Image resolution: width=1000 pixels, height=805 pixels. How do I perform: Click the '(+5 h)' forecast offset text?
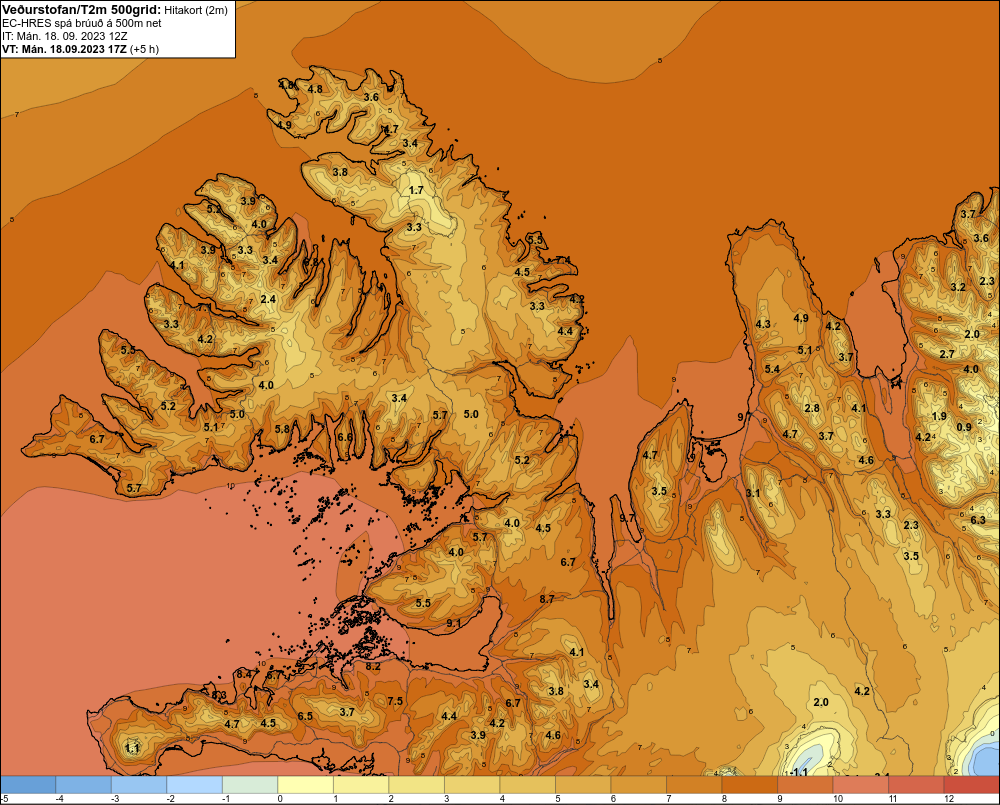(x=145, y=49)
